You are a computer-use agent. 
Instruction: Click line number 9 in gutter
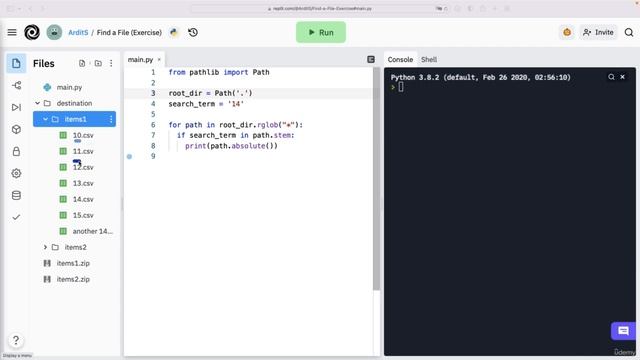click(153, 156)
